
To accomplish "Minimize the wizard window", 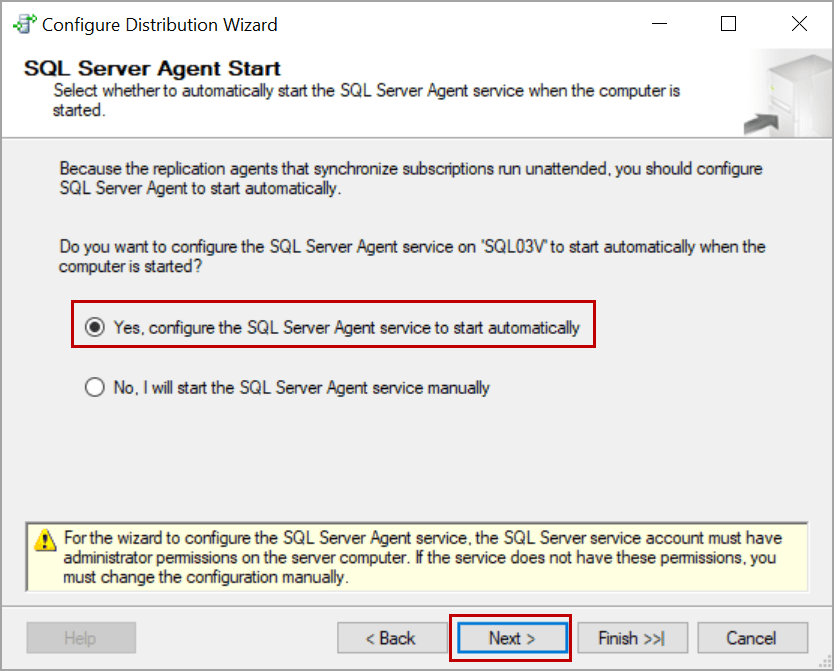I will 659,23.
